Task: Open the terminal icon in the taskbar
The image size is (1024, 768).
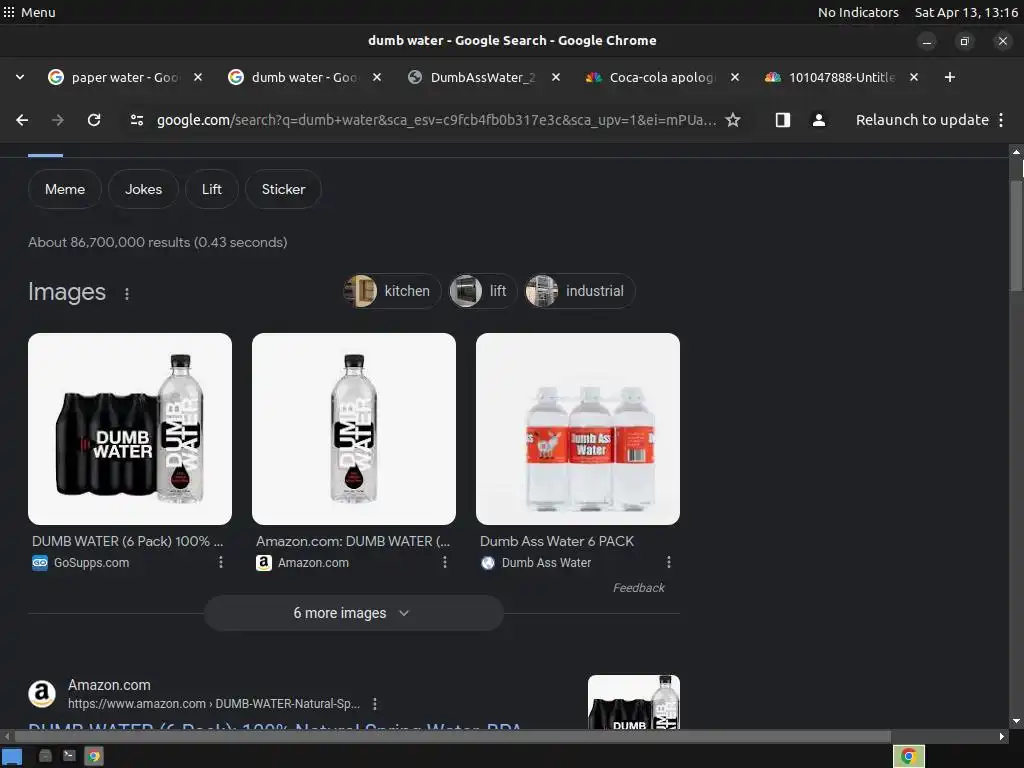Action: click(69, 756)
